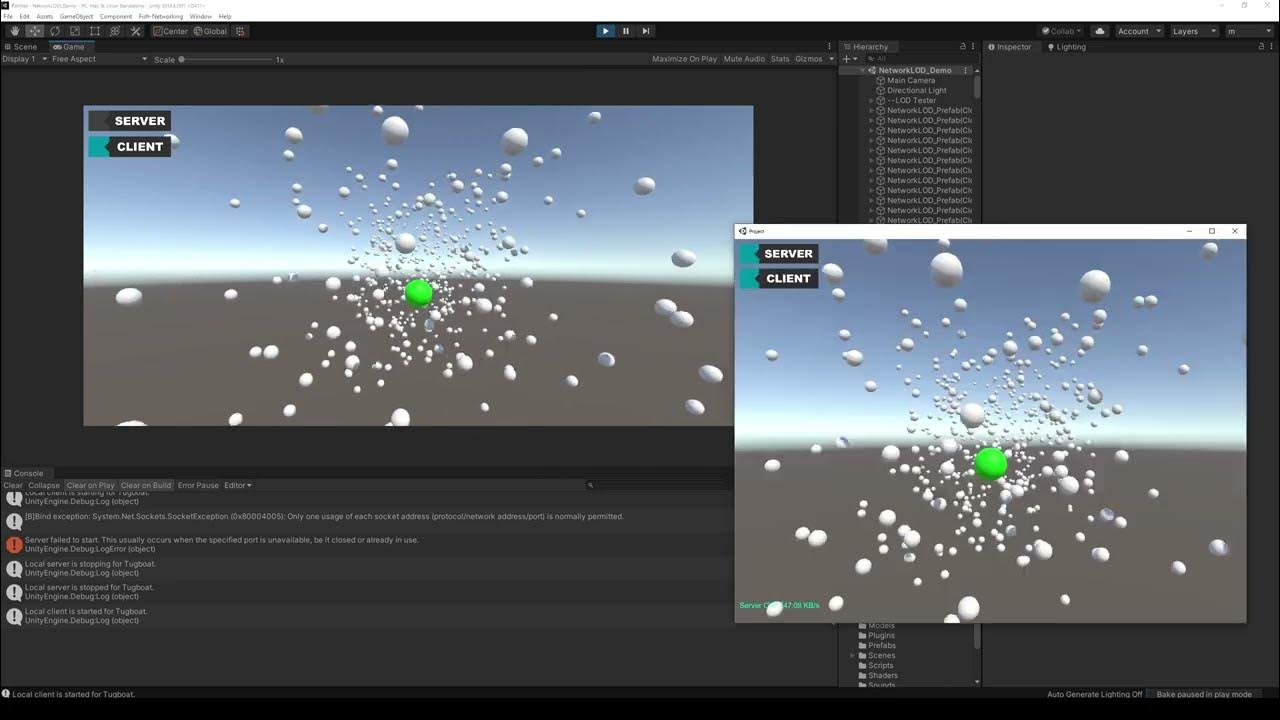Open Game view panel options menu
This screenshot has height=720, width=1280.
pyautogui.click(x=829, y=47)
